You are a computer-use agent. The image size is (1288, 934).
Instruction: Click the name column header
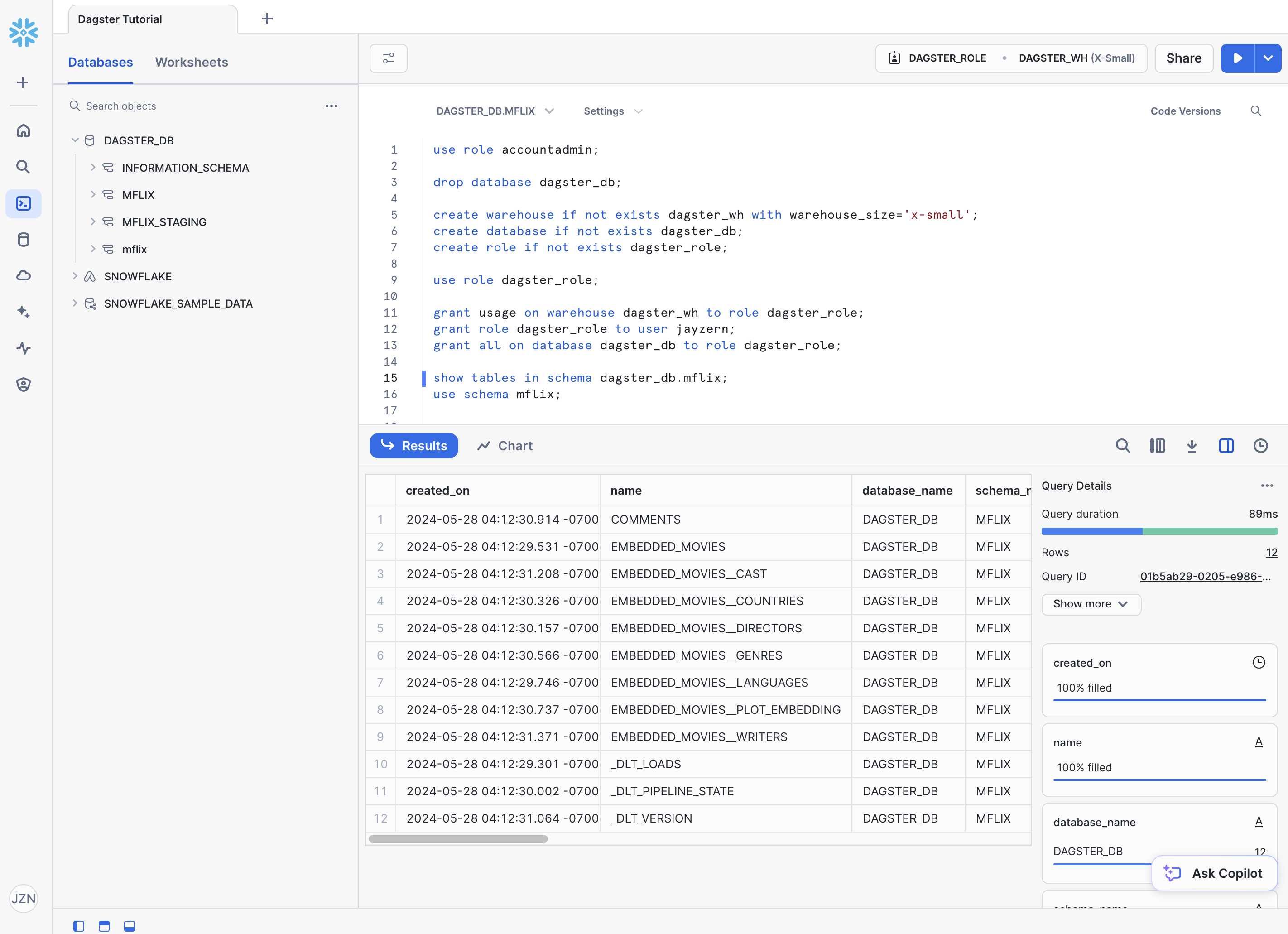click(725, 490)
